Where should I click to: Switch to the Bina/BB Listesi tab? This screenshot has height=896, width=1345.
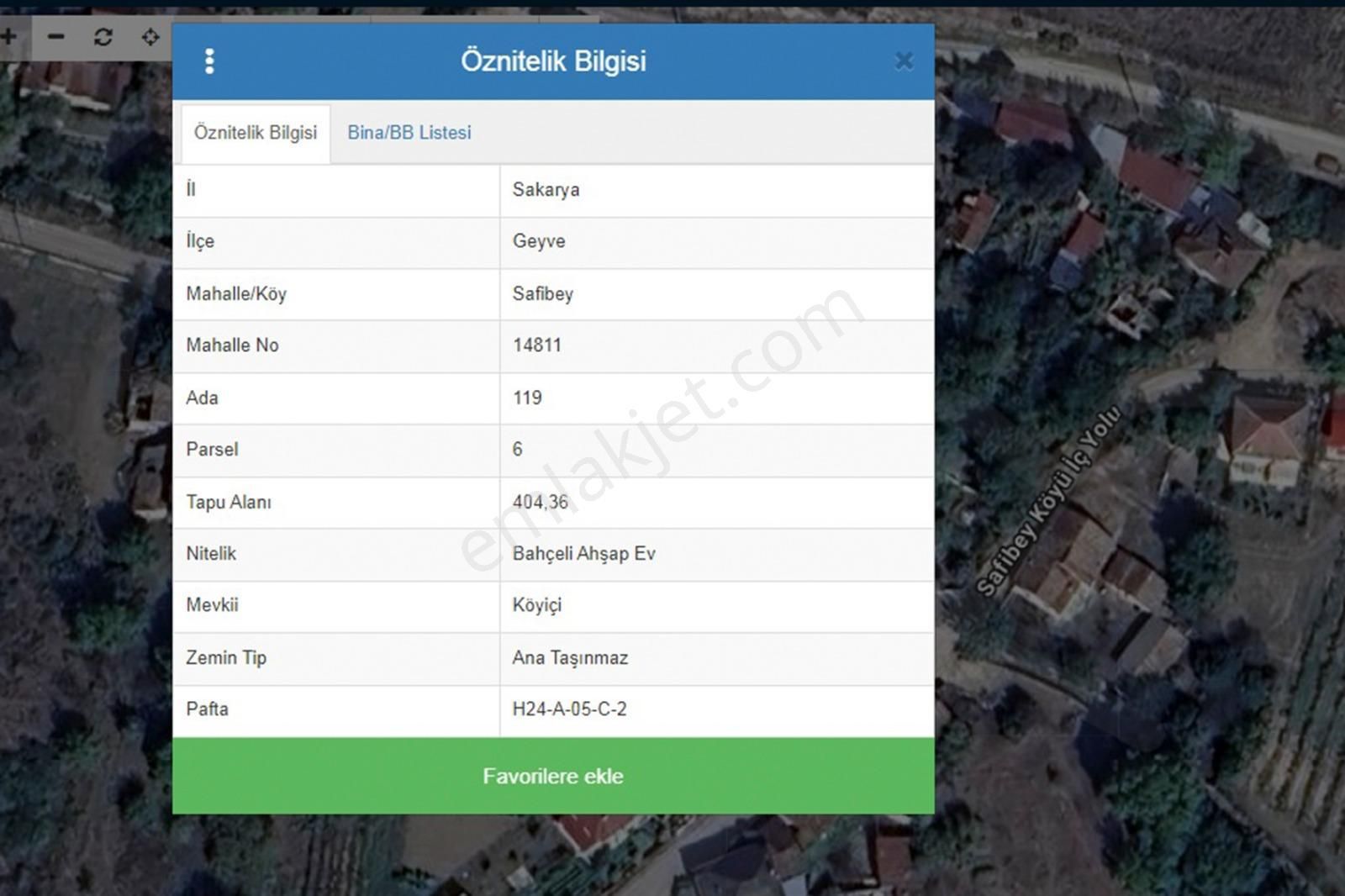click(x=409, y=133)
